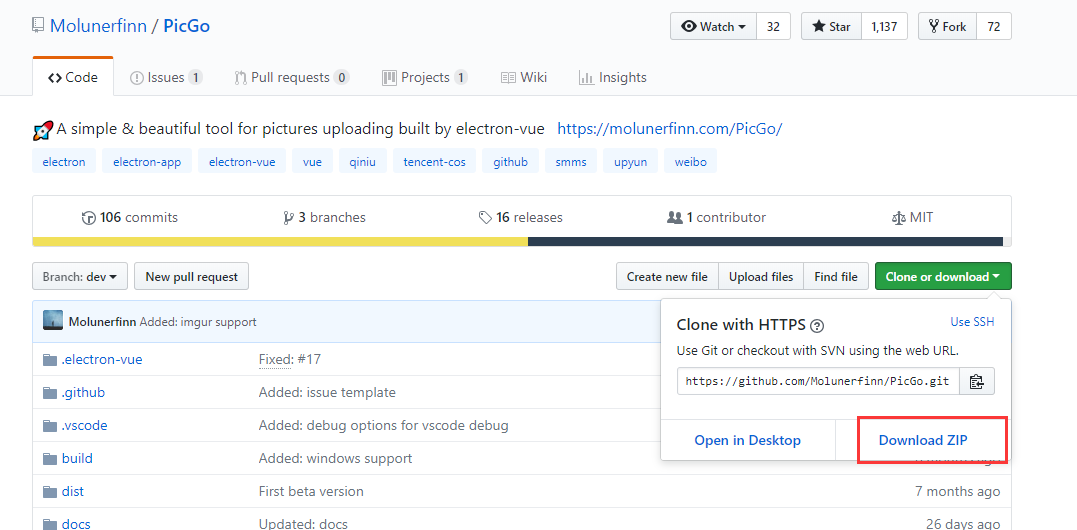This screenshot has height=530, width=1077.
Task: Star the PicGo repository
Action: point(831,27)
